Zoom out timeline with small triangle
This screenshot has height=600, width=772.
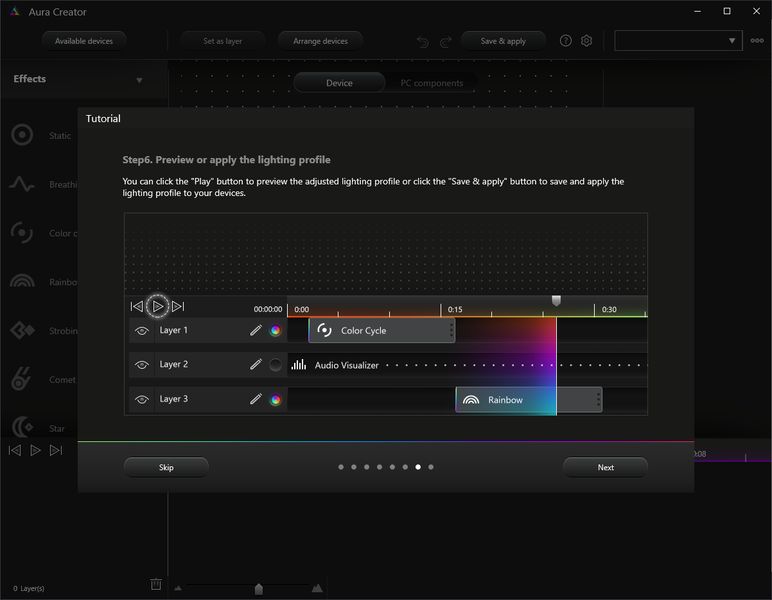point(178,588)
